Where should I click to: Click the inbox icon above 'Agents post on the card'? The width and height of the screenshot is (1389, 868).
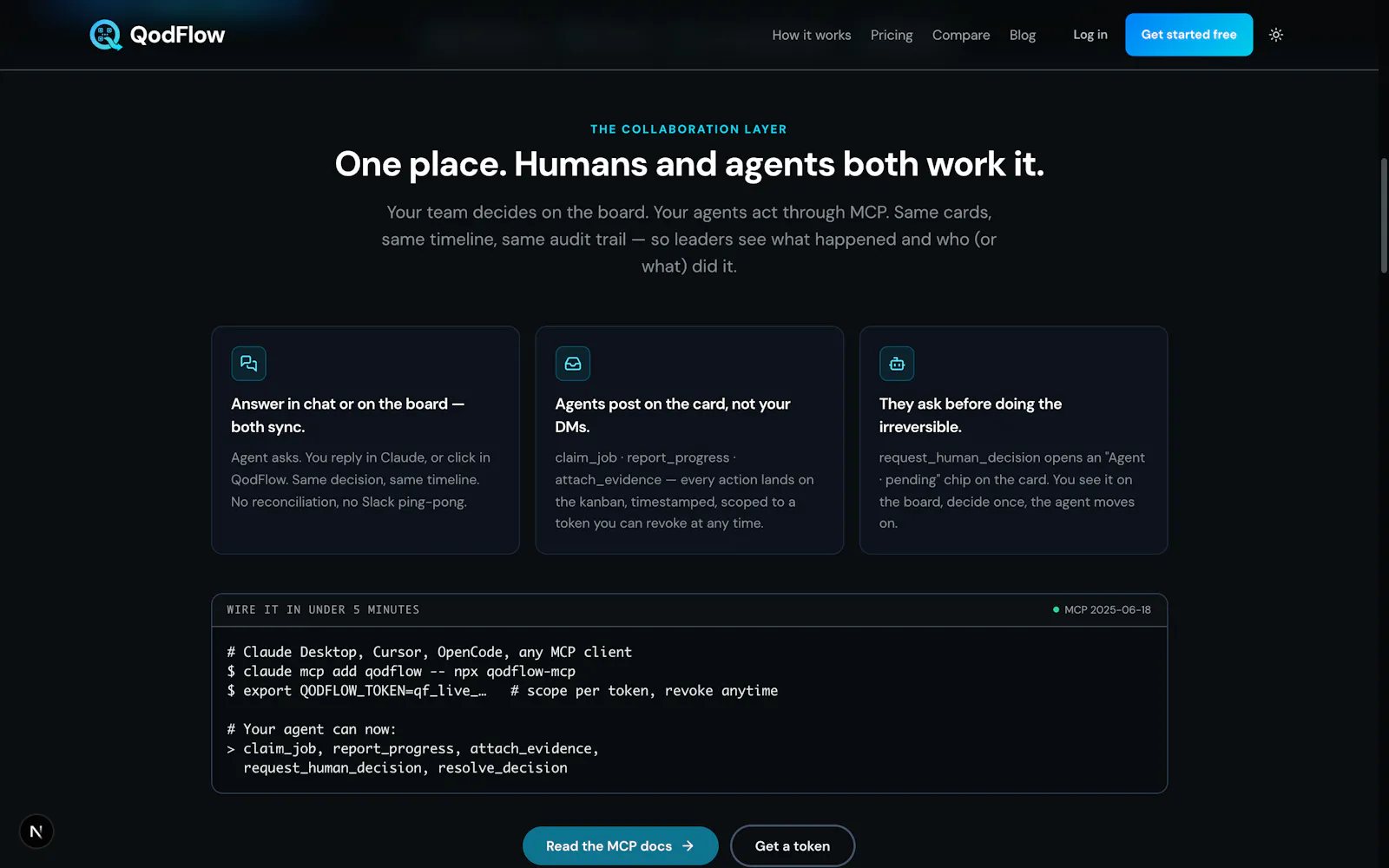click(573, 364)
